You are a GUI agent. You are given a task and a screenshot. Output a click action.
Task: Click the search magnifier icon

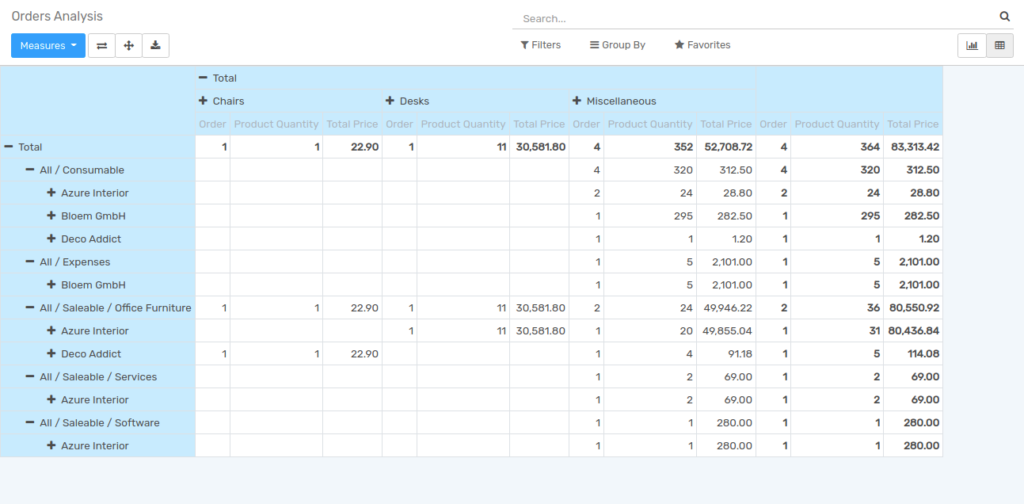(1004, 17)
